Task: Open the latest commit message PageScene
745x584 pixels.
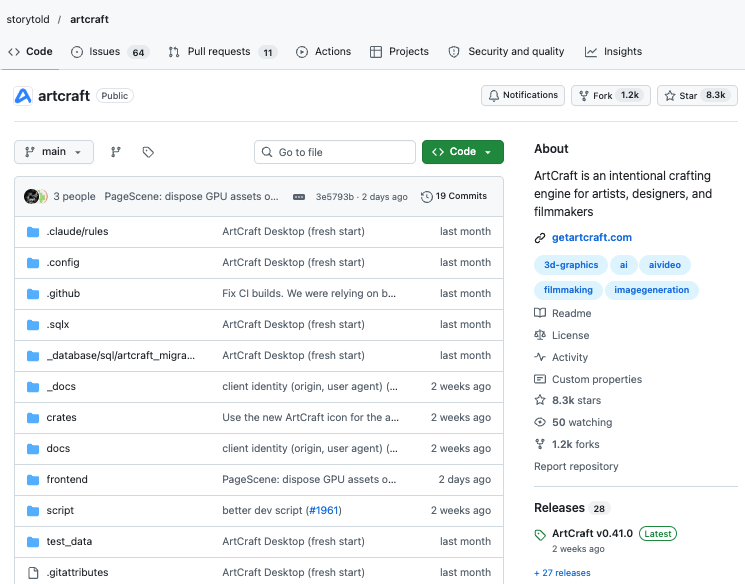Action: point(191,196)
